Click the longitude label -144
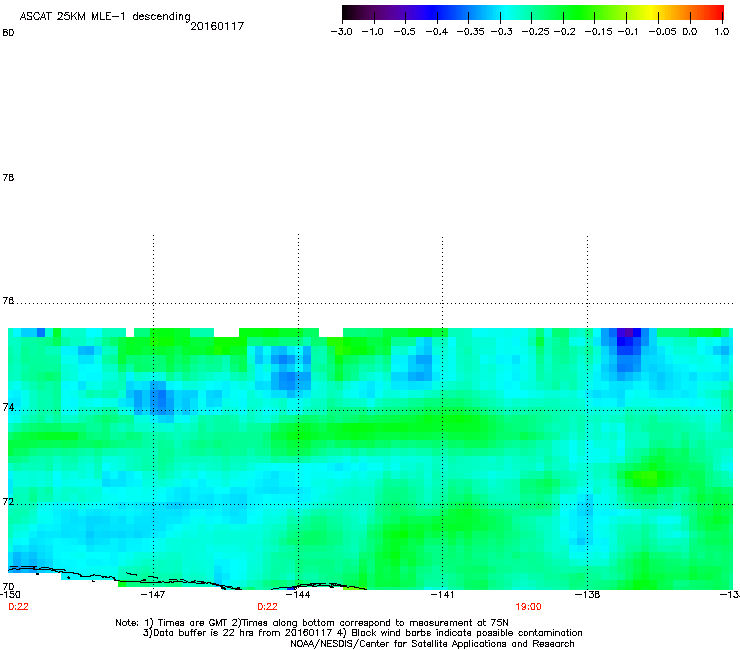740x650 pixels. (x=298, y=594)
